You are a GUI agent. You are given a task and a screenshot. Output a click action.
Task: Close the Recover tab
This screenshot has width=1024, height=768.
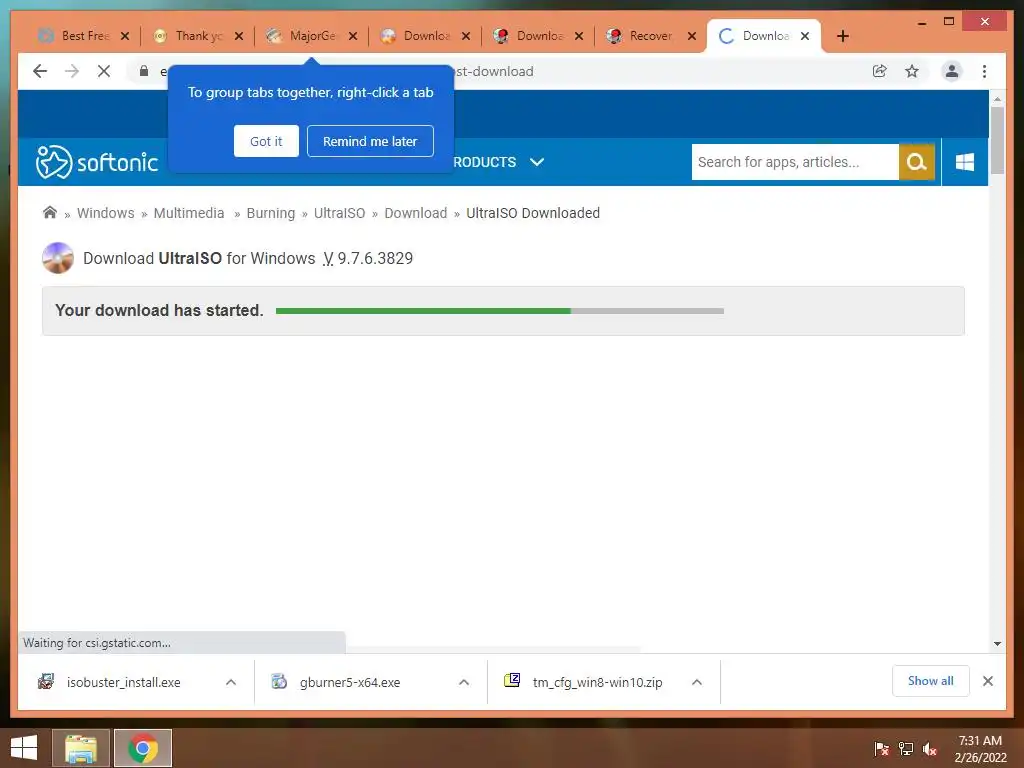692,36
